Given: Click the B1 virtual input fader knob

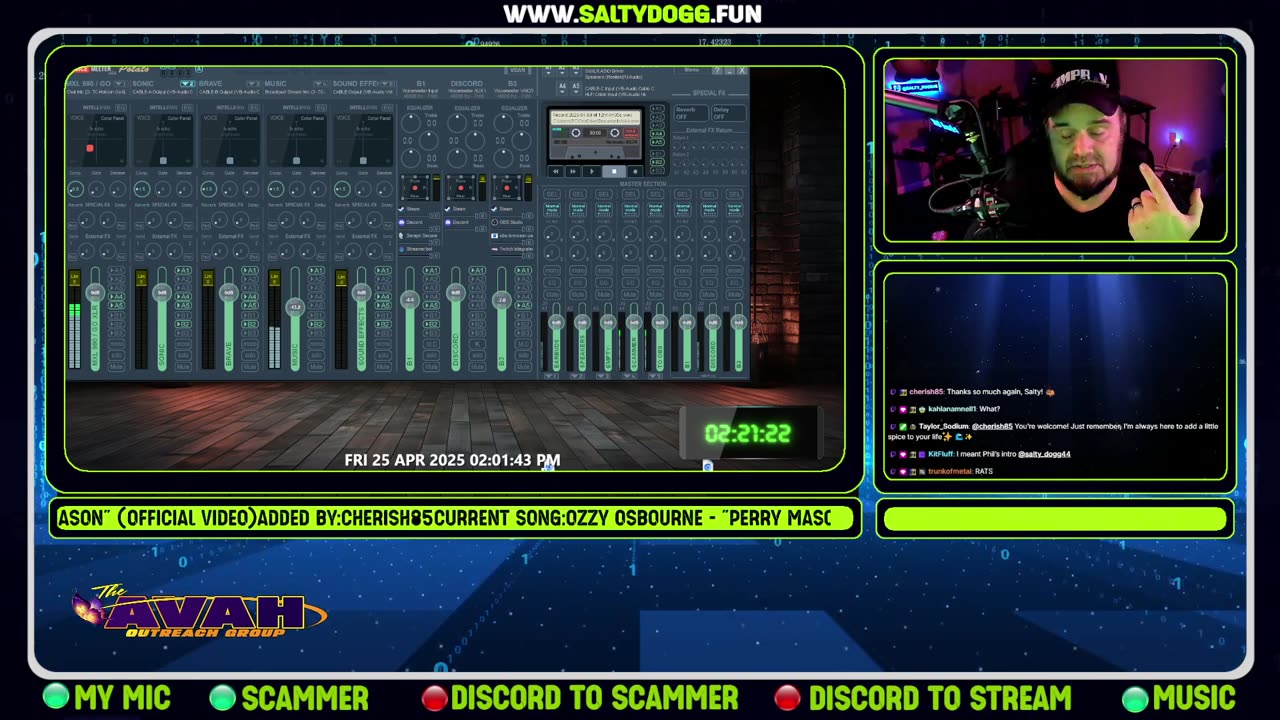Looking at the screenshot, I should click(410, 300).
